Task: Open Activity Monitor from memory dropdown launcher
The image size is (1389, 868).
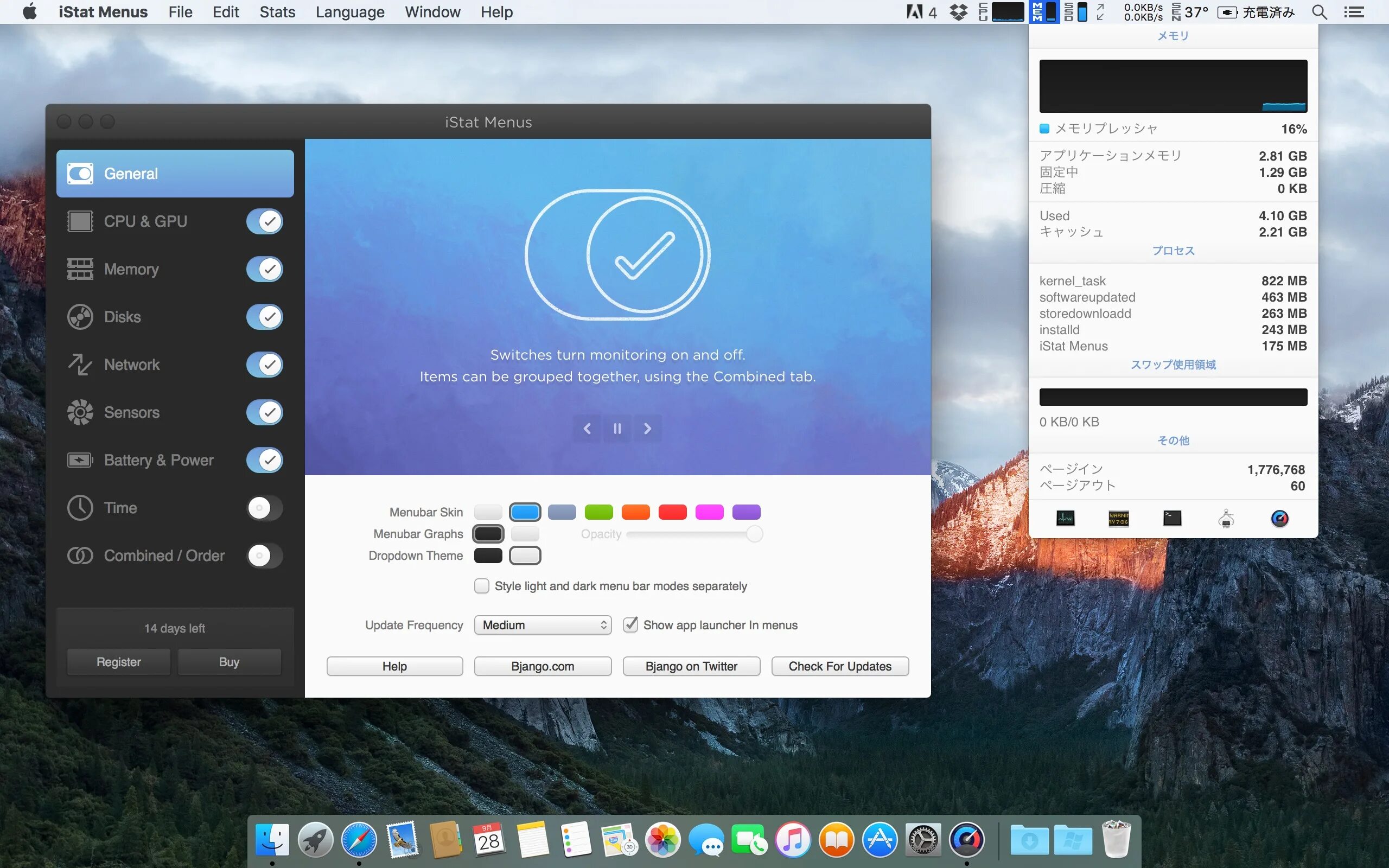Action: (x=1065, y=519)
